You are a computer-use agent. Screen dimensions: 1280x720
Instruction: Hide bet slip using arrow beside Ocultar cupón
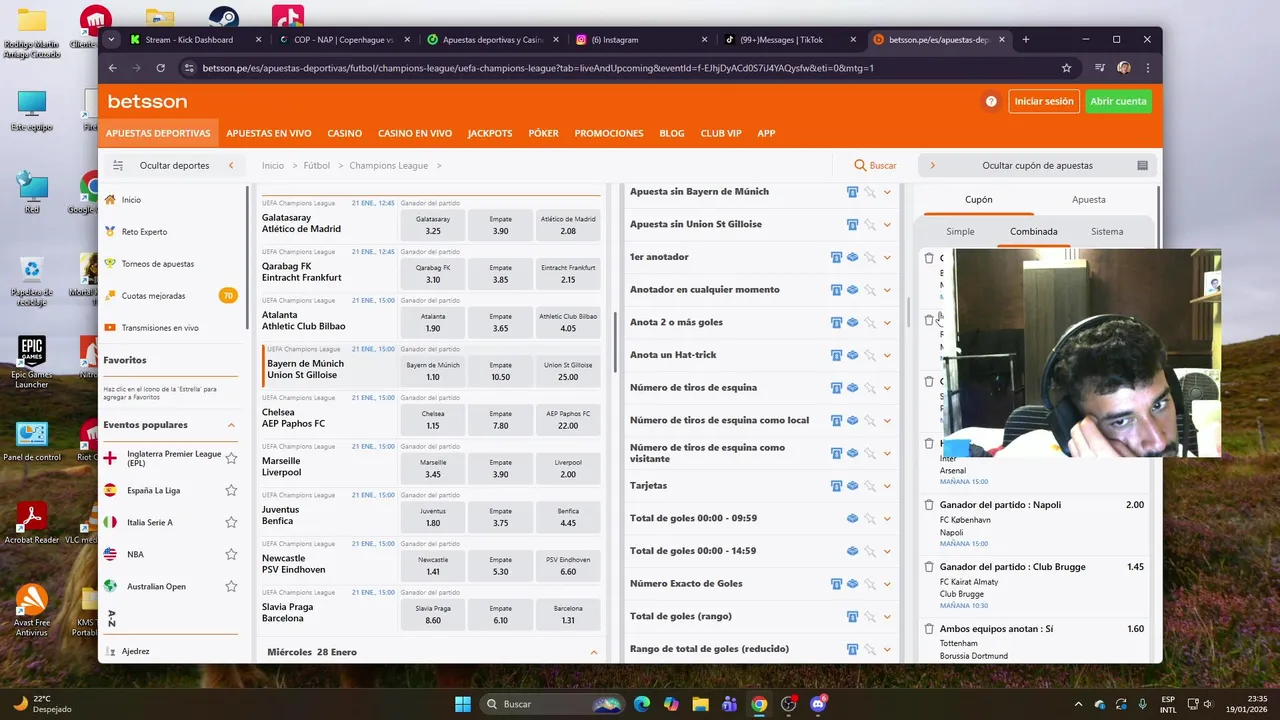click(x=932, y=166)
